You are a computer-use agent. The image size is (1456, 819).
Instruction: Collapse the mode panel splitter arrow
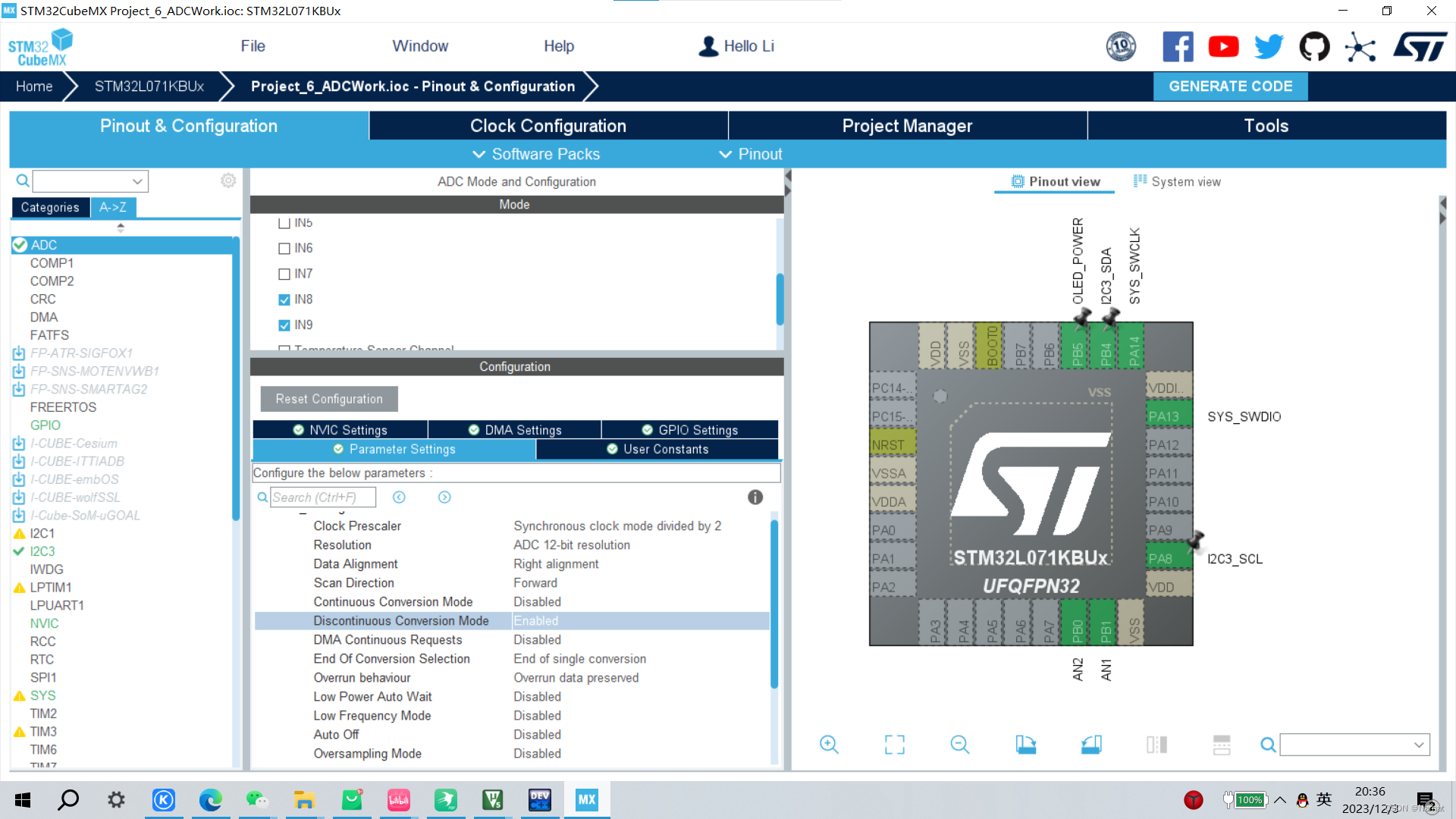pyautogui.click(x=788, y=183)
